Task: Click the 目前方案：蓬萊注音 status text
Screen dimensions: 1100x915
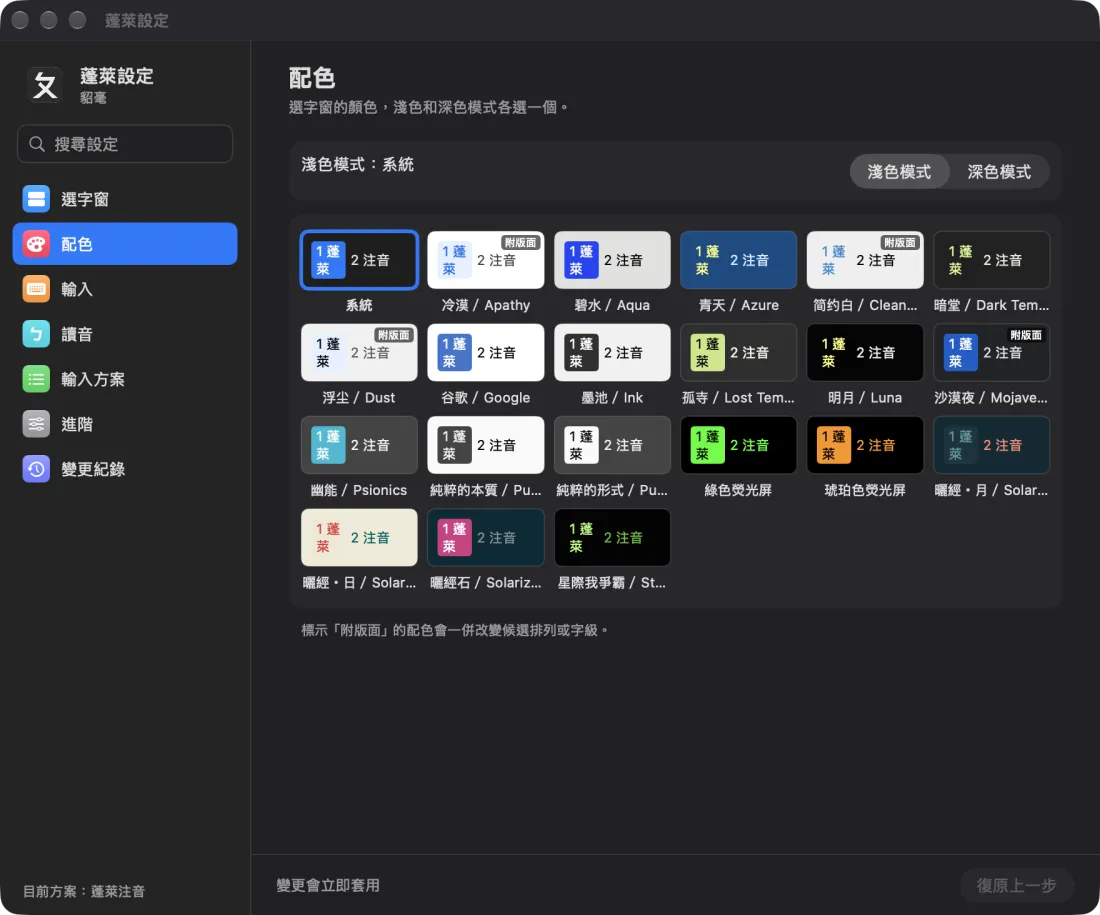Action: pyautogui.click(x=83, y=891)
